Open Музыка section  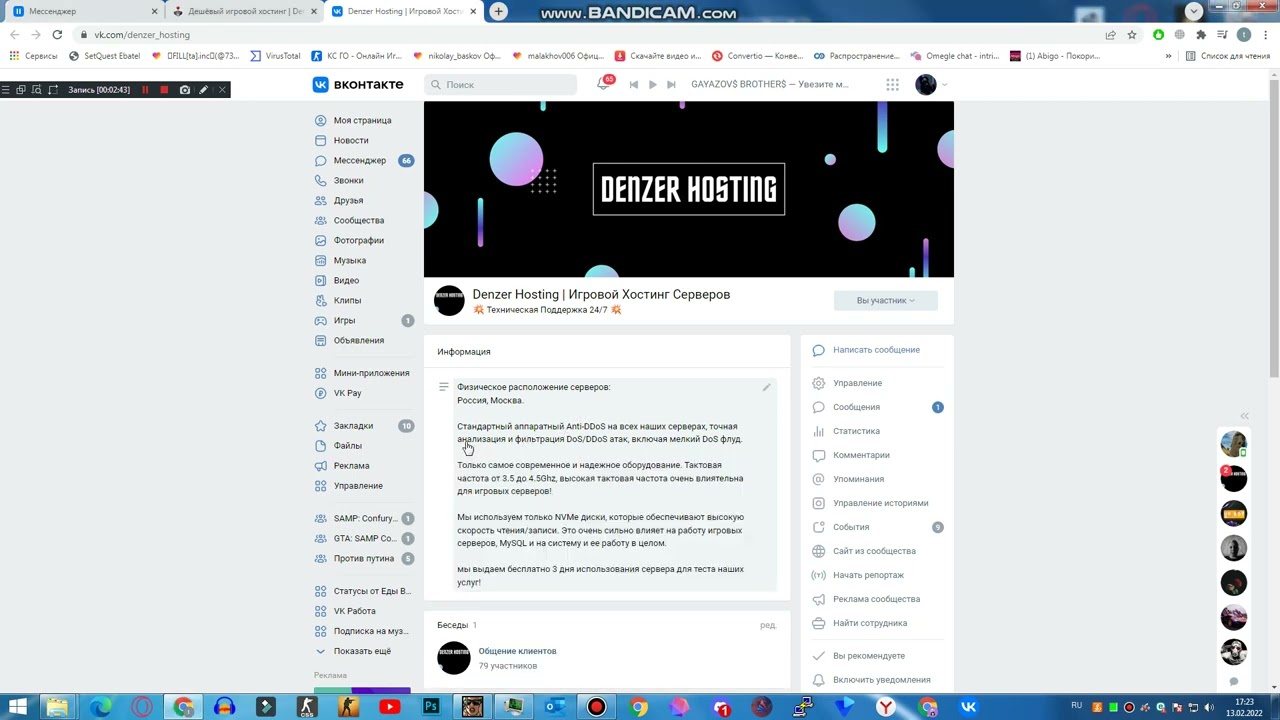click(349, 260)
